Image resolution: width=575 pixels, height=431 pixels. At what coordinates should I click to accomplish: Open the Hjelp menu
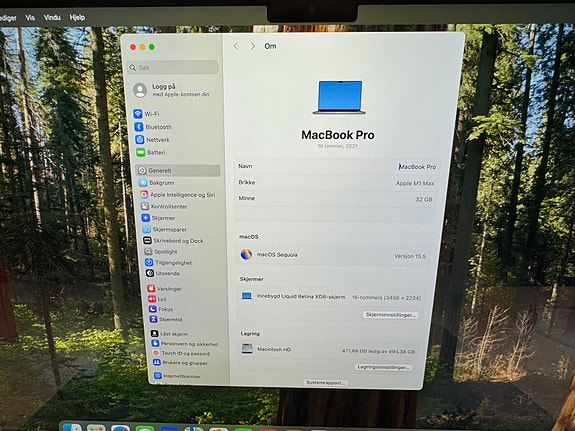pos(77,17)
